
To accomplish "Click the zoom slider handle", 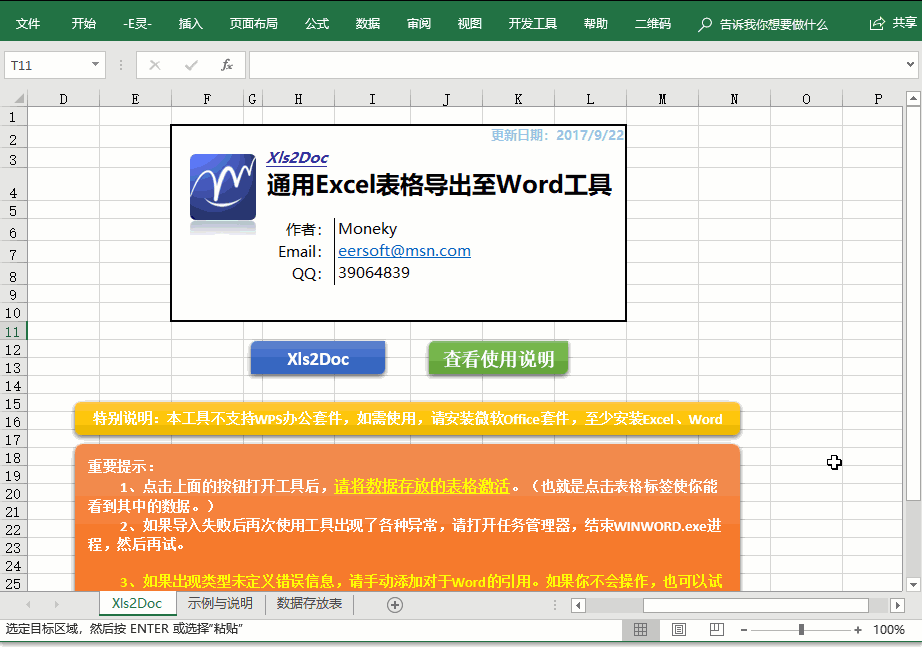I will (x=801, y=630).
